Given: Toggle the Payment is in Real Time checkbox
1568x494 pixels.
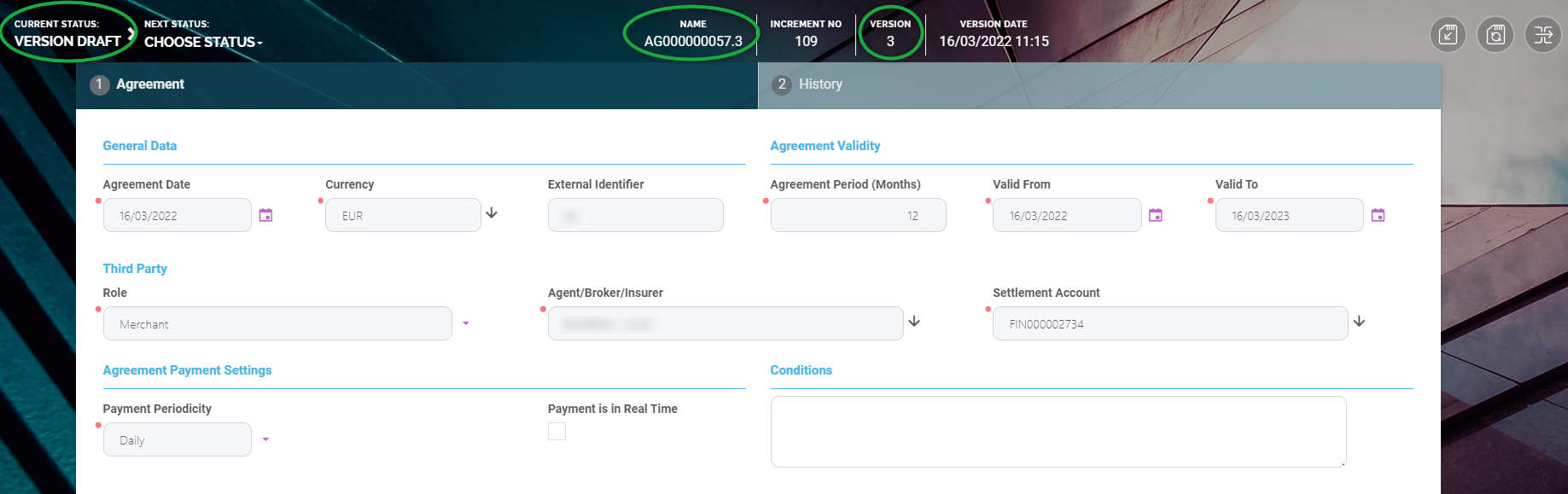Looking at the screenshot, I should coord(557,432).
